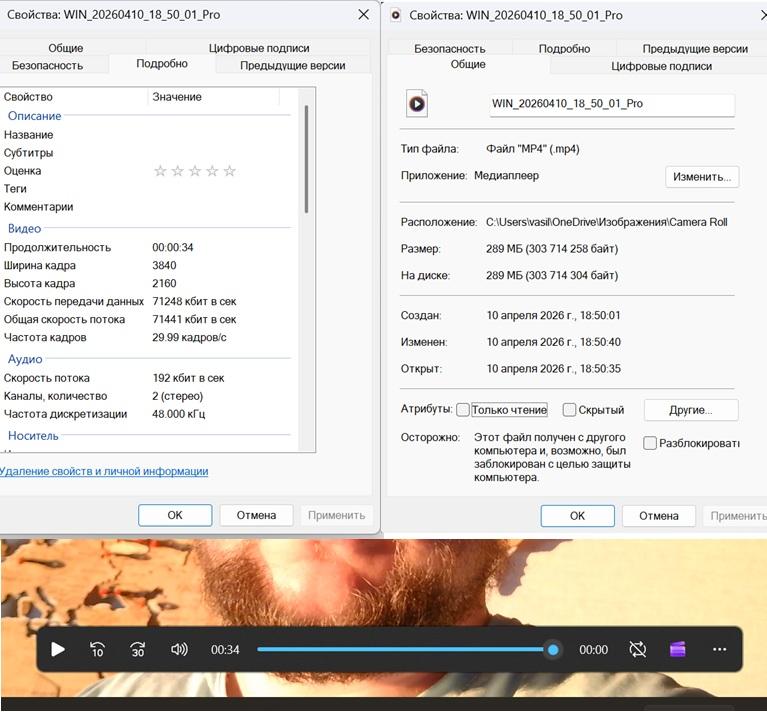Click the Аудио section heading
Screen dimensions: 767x712
click(x=25, y=359)
